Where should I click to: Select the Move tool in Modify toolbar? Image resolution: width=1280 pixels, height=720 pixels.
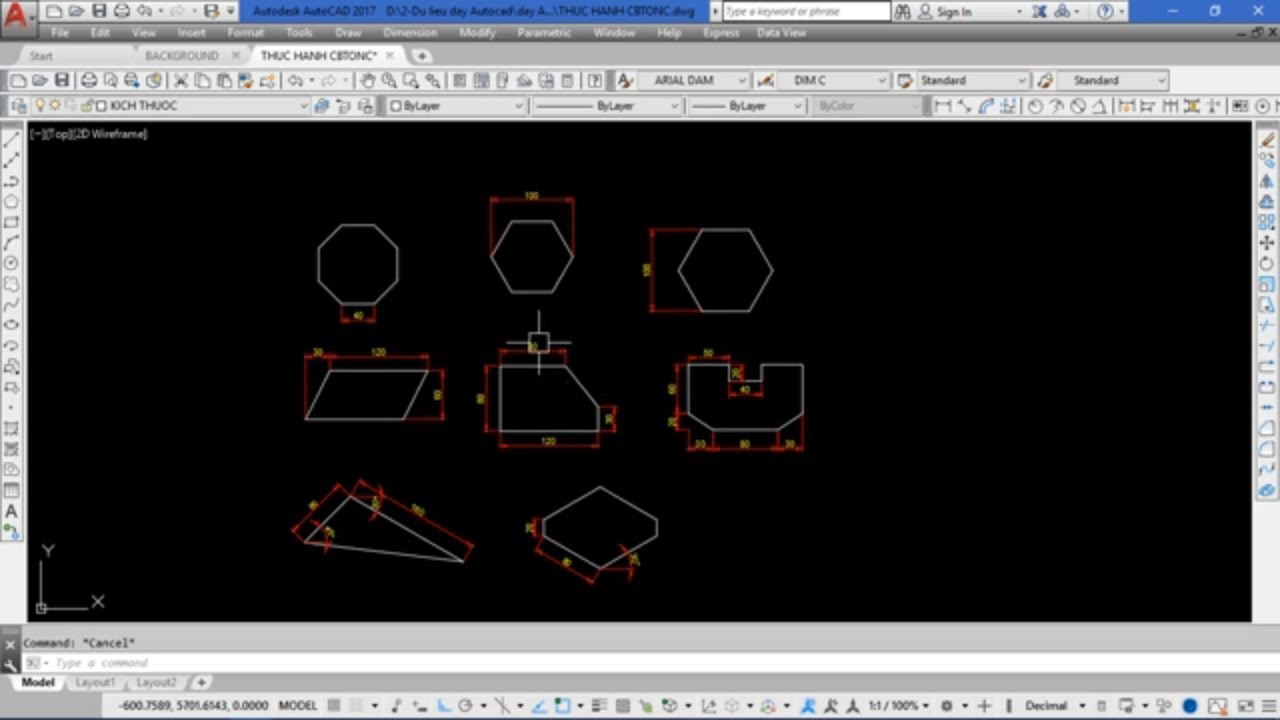tap(1267, 243)
